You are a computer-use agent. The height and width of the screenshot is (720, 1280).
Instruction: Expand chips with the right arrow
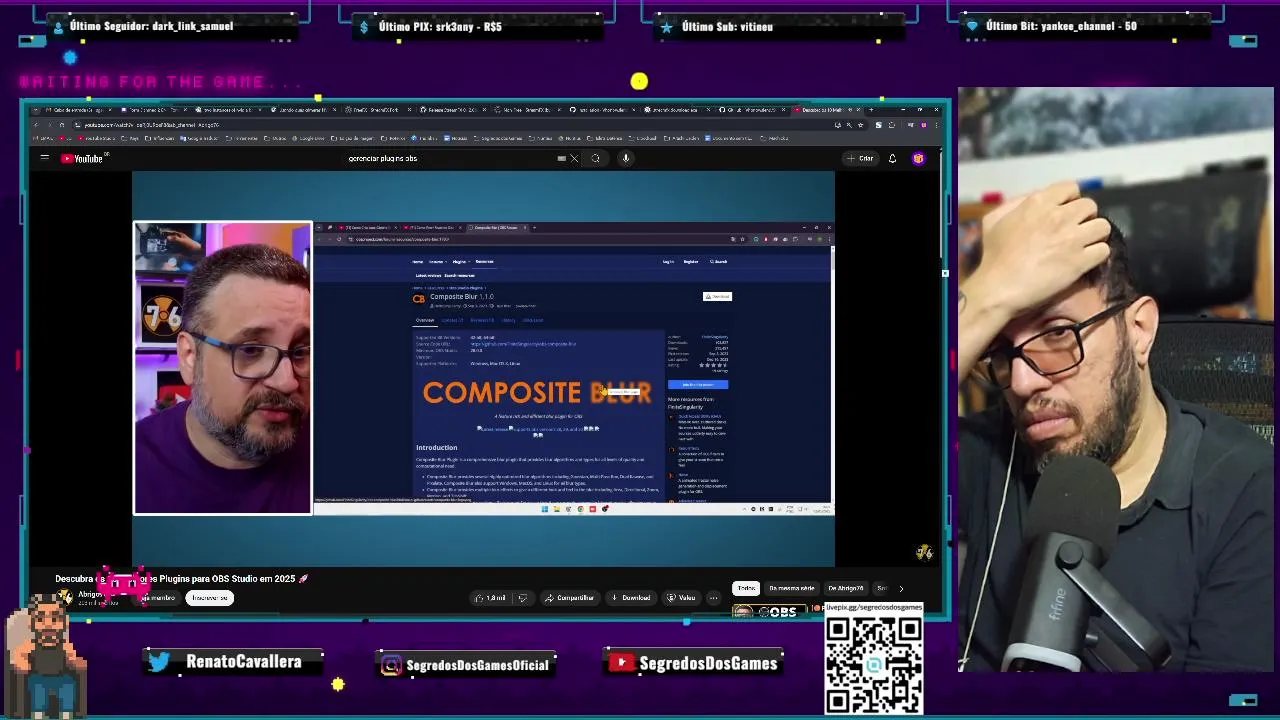point(900,588)
